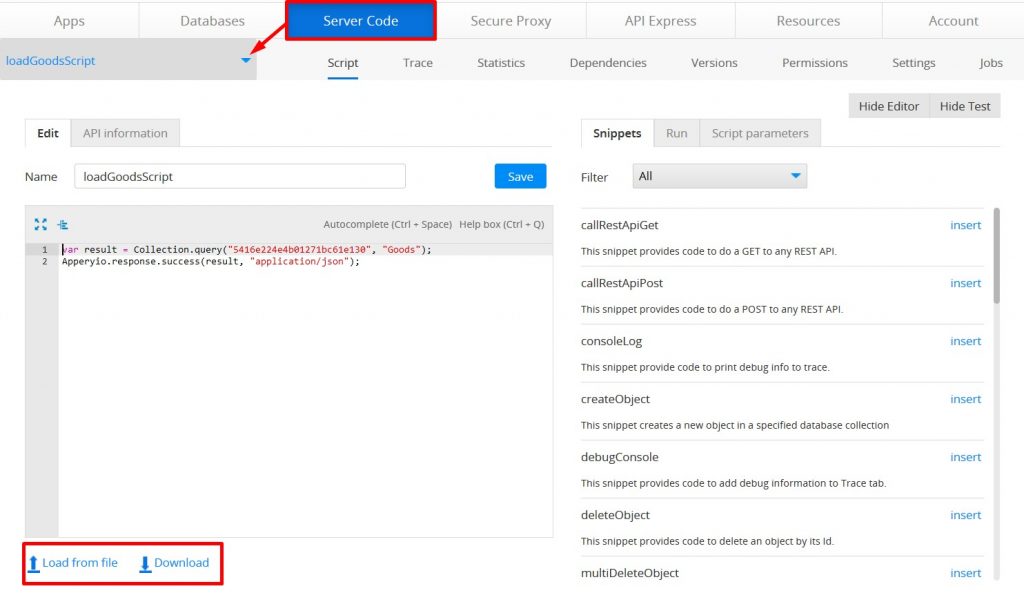This screenshot has height=593, width=1024.
Task: Open the Resources tab
Action: [x=808, y=20]
